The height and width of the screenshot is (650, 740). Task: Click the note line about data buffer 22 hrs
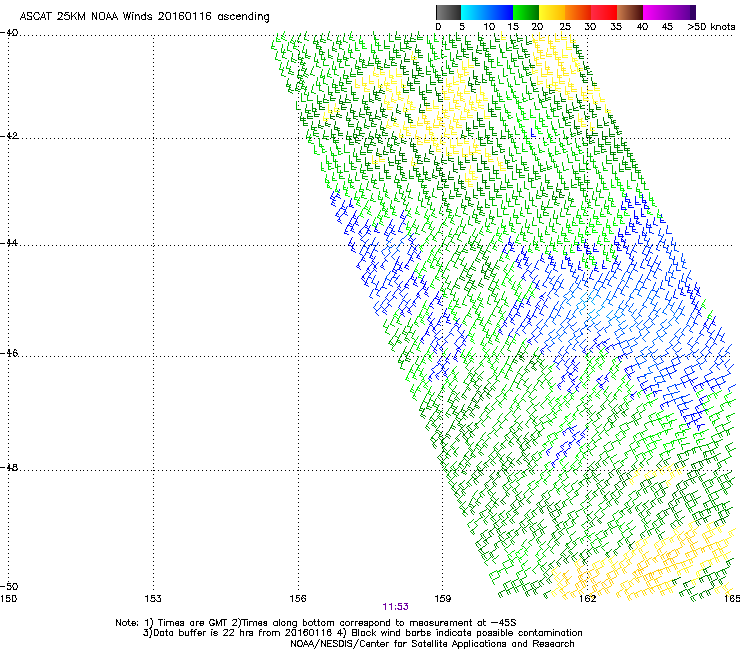[x=362, y=633]
